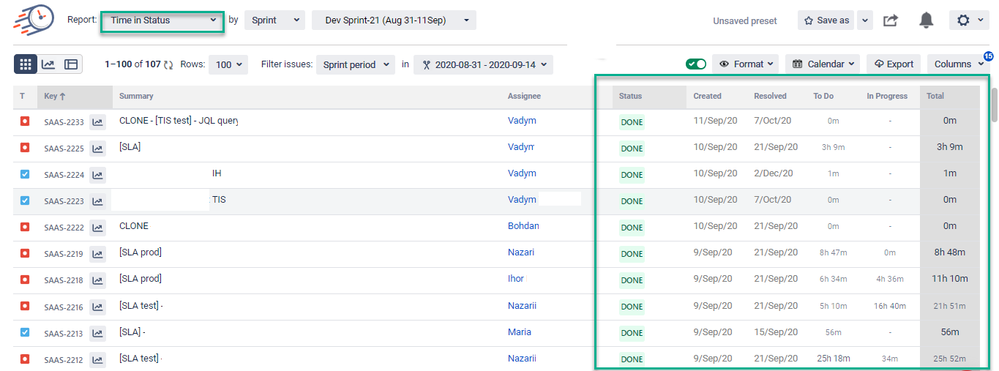Select the 25h 18m To Do cell
The height and width of the screenshot is (371, 999).
pyautogui.click(x=833, y=358)
